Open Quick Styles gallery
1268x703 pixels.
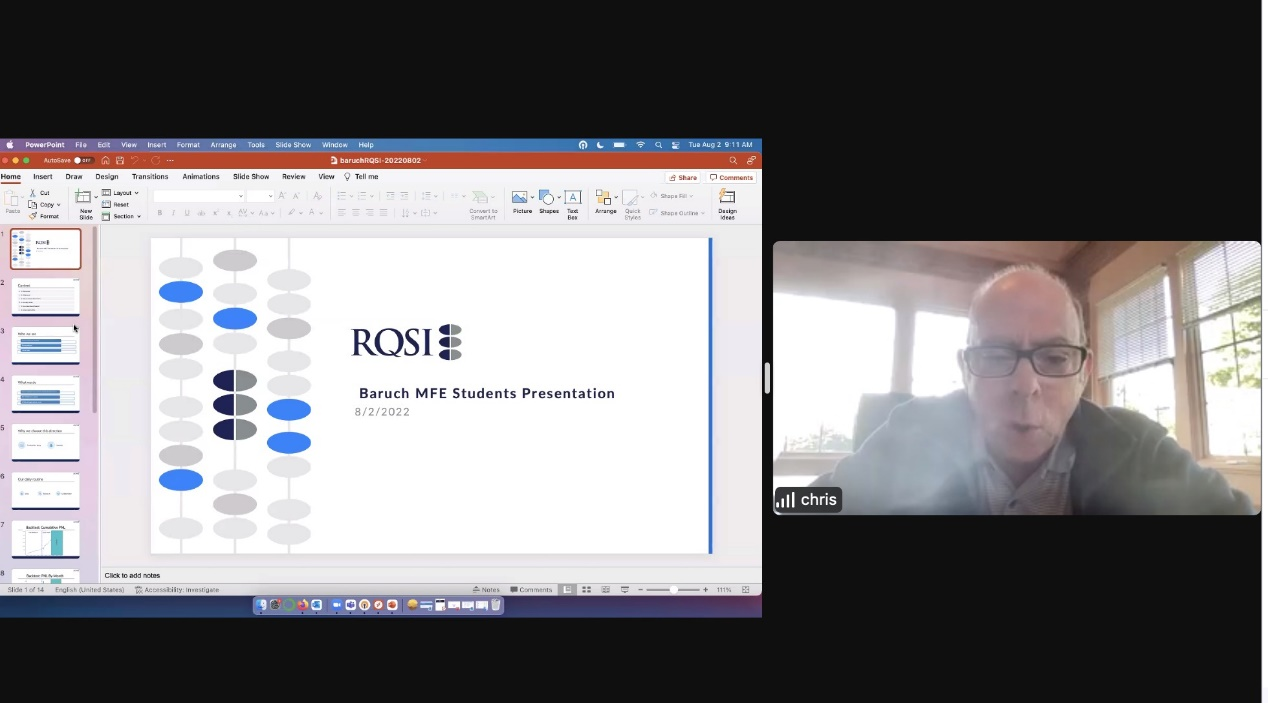point(632,204)
